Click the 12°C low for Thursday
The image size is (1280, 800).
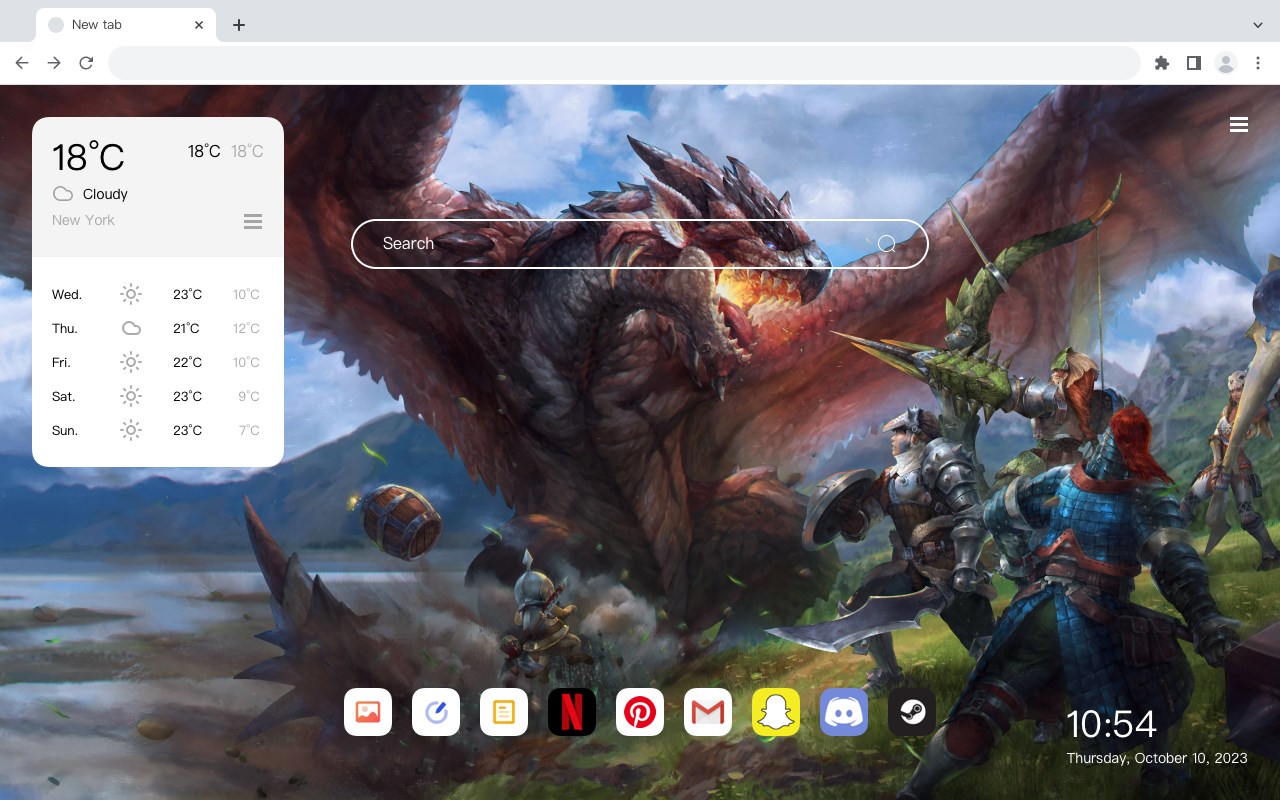[247, 328]
